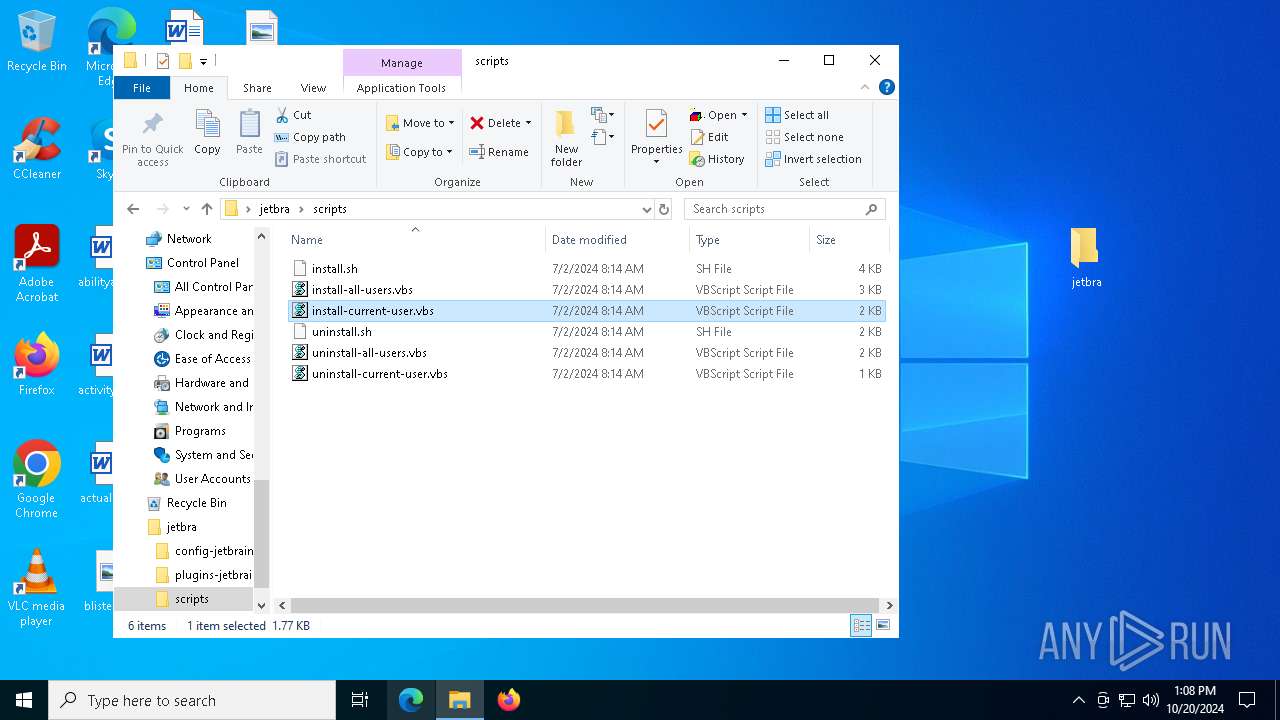Switch to Details view layout icon
The image size is (1280, 720).
pyautogui.click(x=861, y=625)
